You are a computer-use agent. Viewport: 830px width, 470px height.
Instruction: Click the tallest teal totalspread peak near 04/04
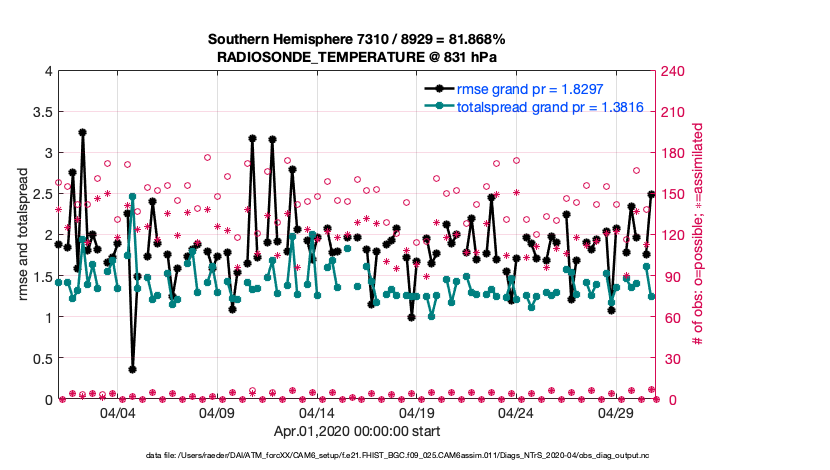(x=133, y=197)
